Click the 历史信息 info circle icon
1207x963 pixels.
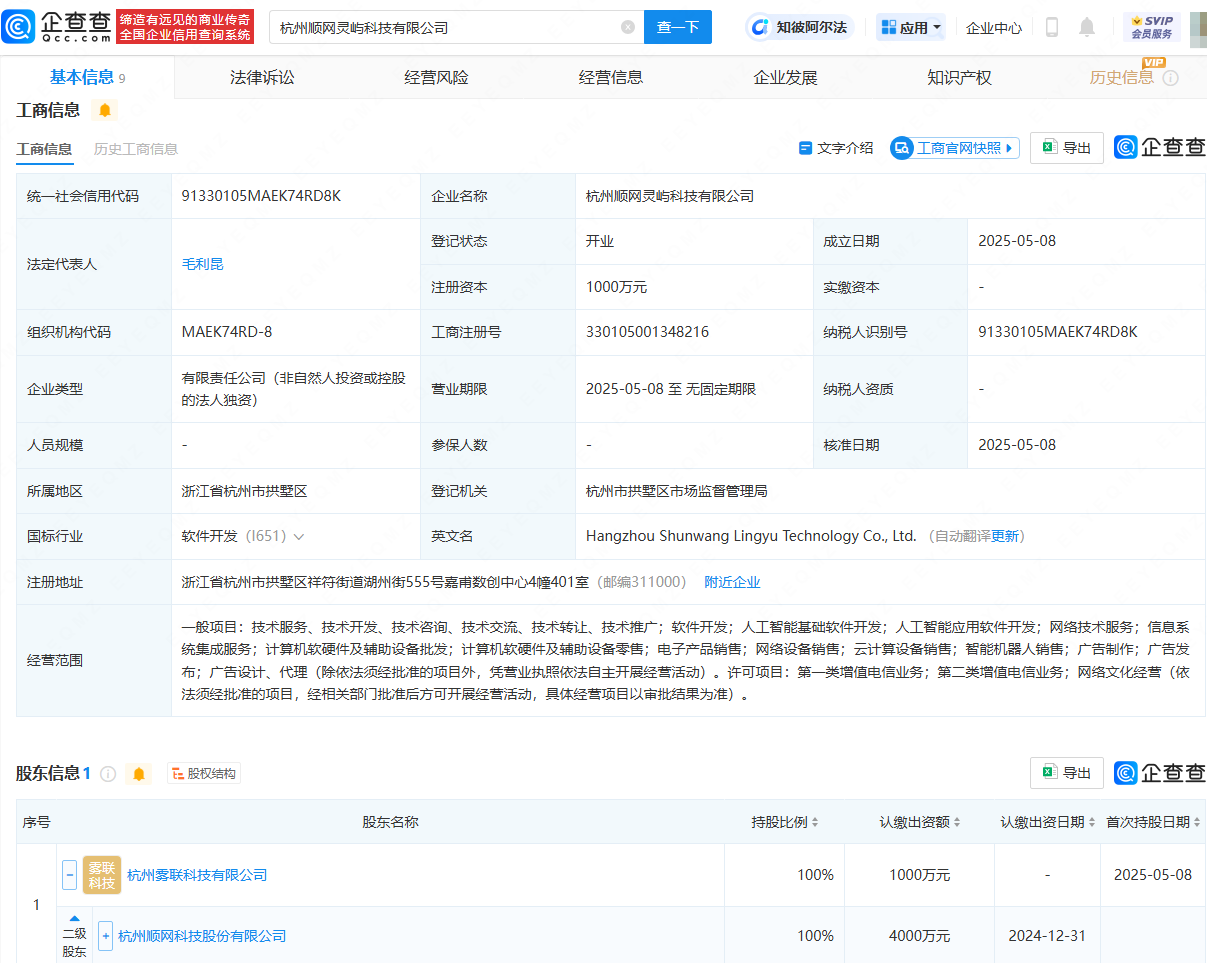coord(1170,78)
